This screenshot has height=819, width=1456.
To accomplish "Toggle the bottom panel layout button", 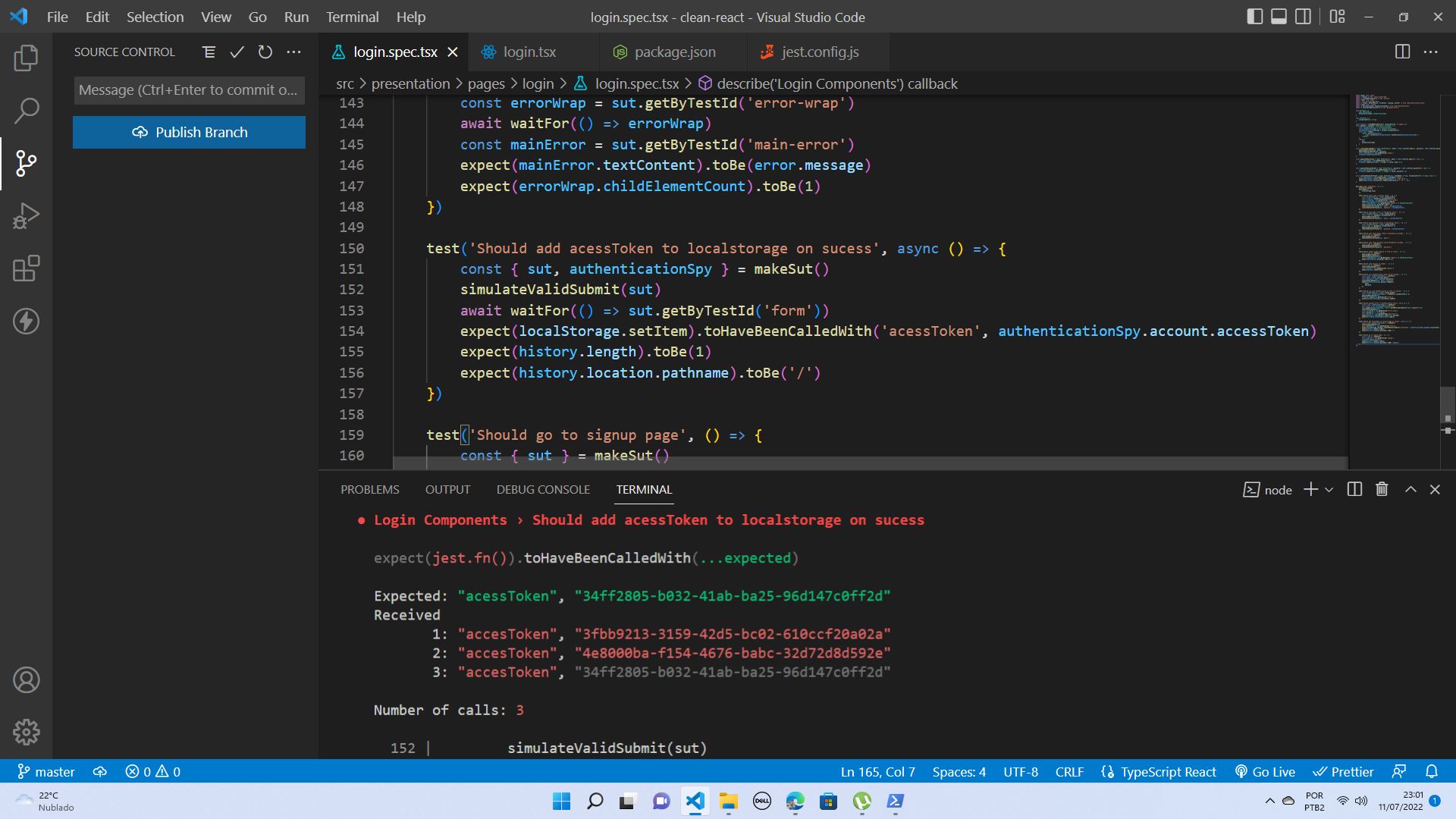I will coord(1279,17).
